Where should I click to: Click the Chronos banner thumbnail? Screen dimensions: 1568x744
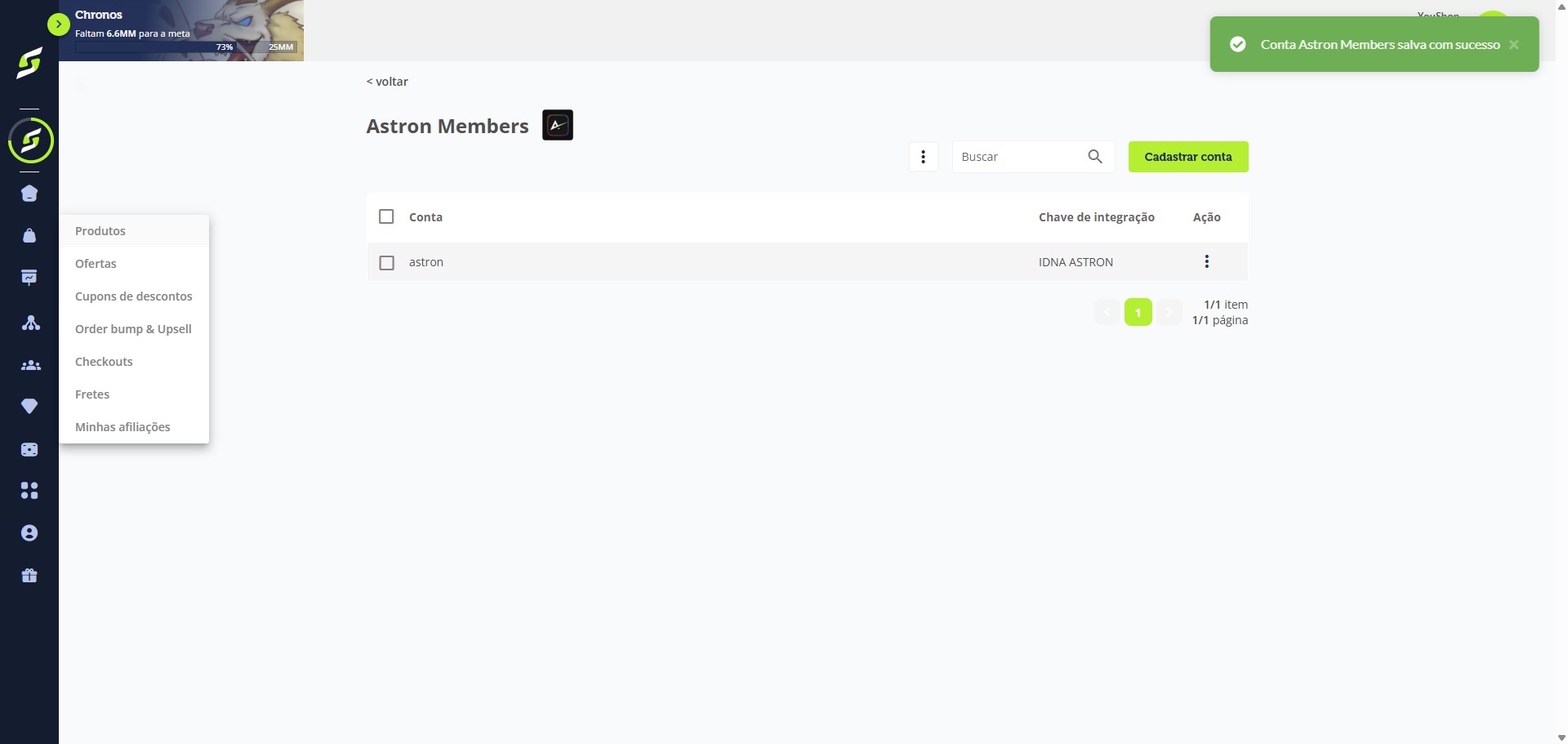(181, 30)
